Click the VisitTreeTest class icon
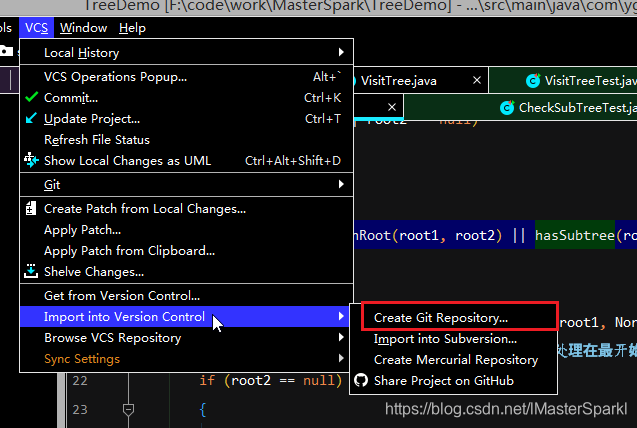637x428 pixels. click(533, 81)
